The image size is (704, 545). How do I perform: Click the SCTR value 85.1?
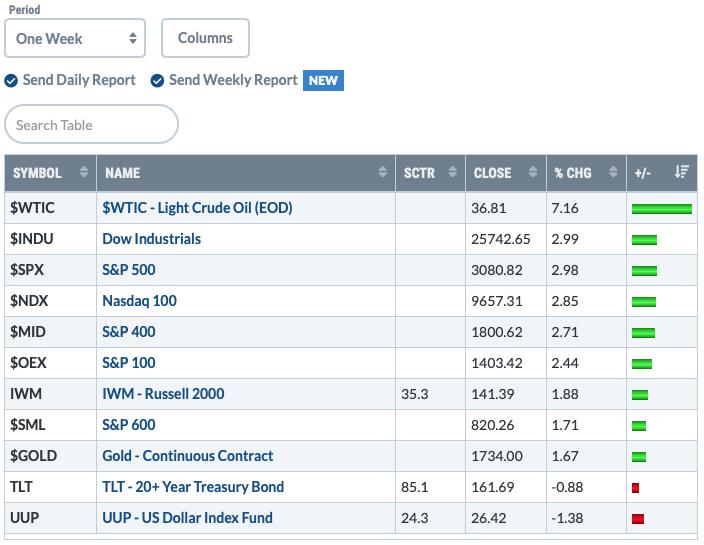pyautogui.click(x=414, y=487)
